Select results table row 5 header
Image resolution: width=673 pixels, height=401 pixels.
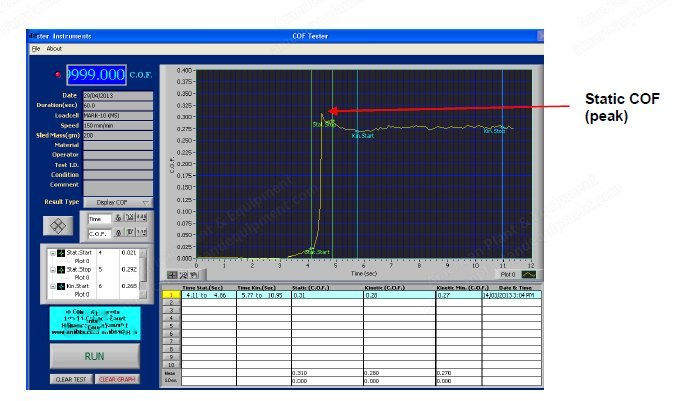(171, 326)
